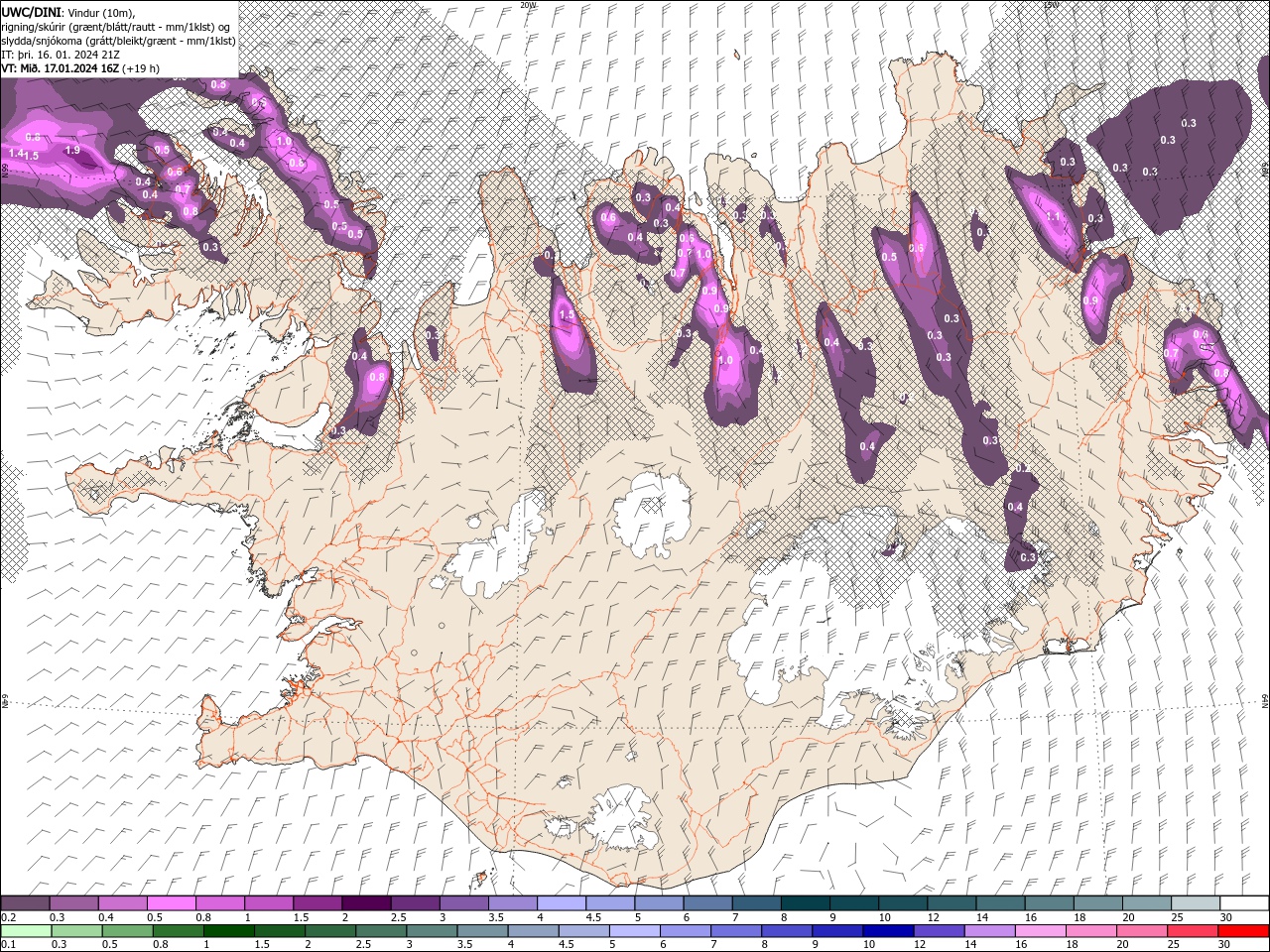
Task: Select upper legend swatch between 0.3 and 0.4
Action: [x=73, y=903]
